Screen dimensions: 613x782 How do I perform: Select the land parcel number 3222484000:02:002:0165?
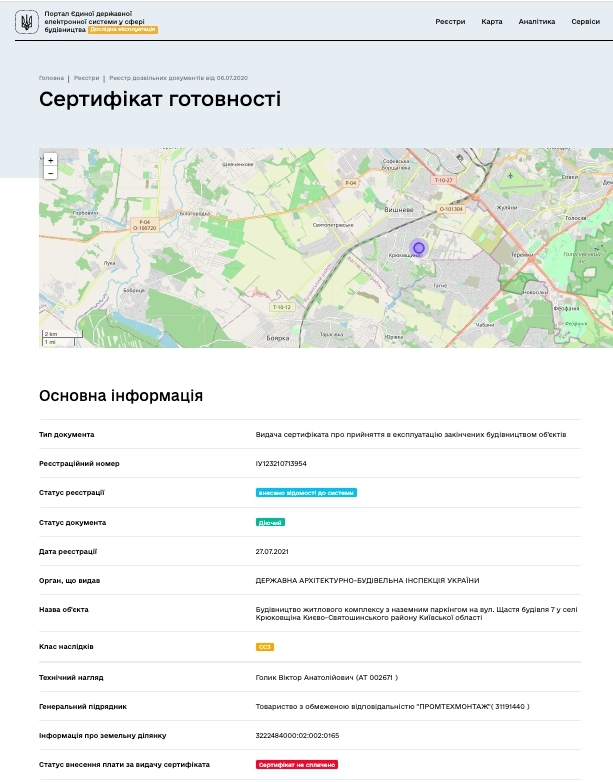297,736
